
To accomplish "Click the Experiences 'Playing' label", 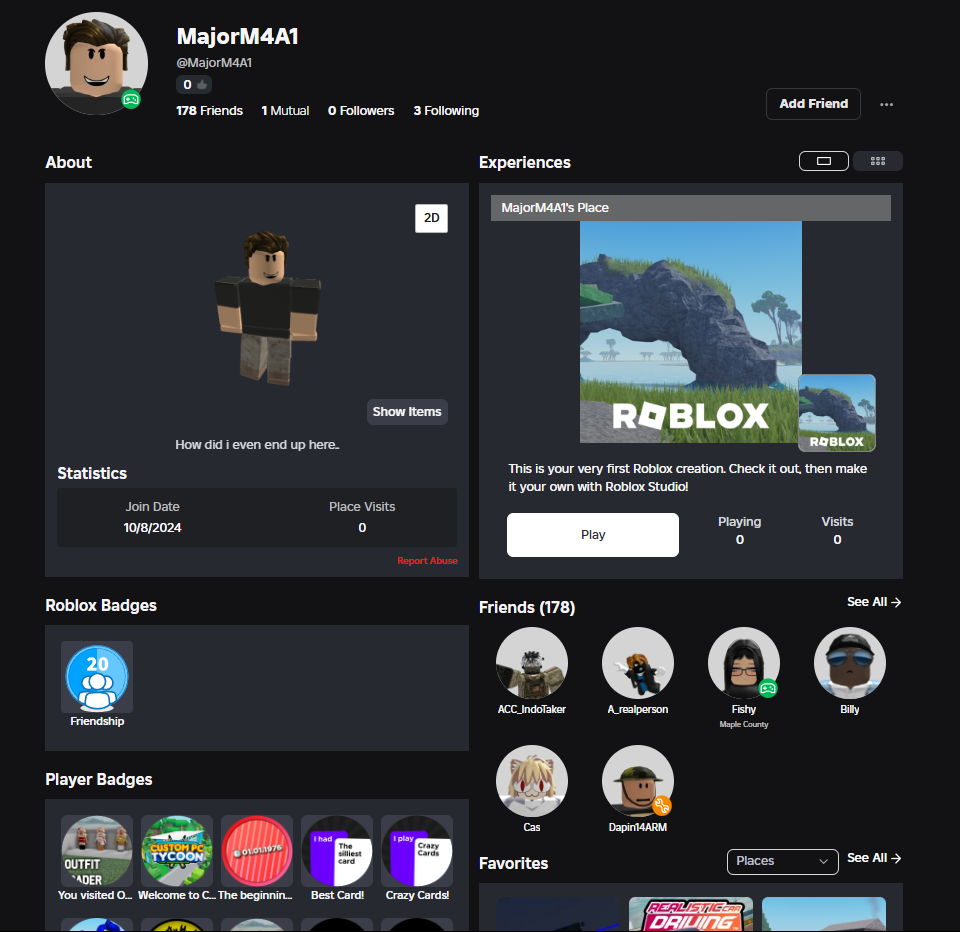I will click(x=740, y=522).
